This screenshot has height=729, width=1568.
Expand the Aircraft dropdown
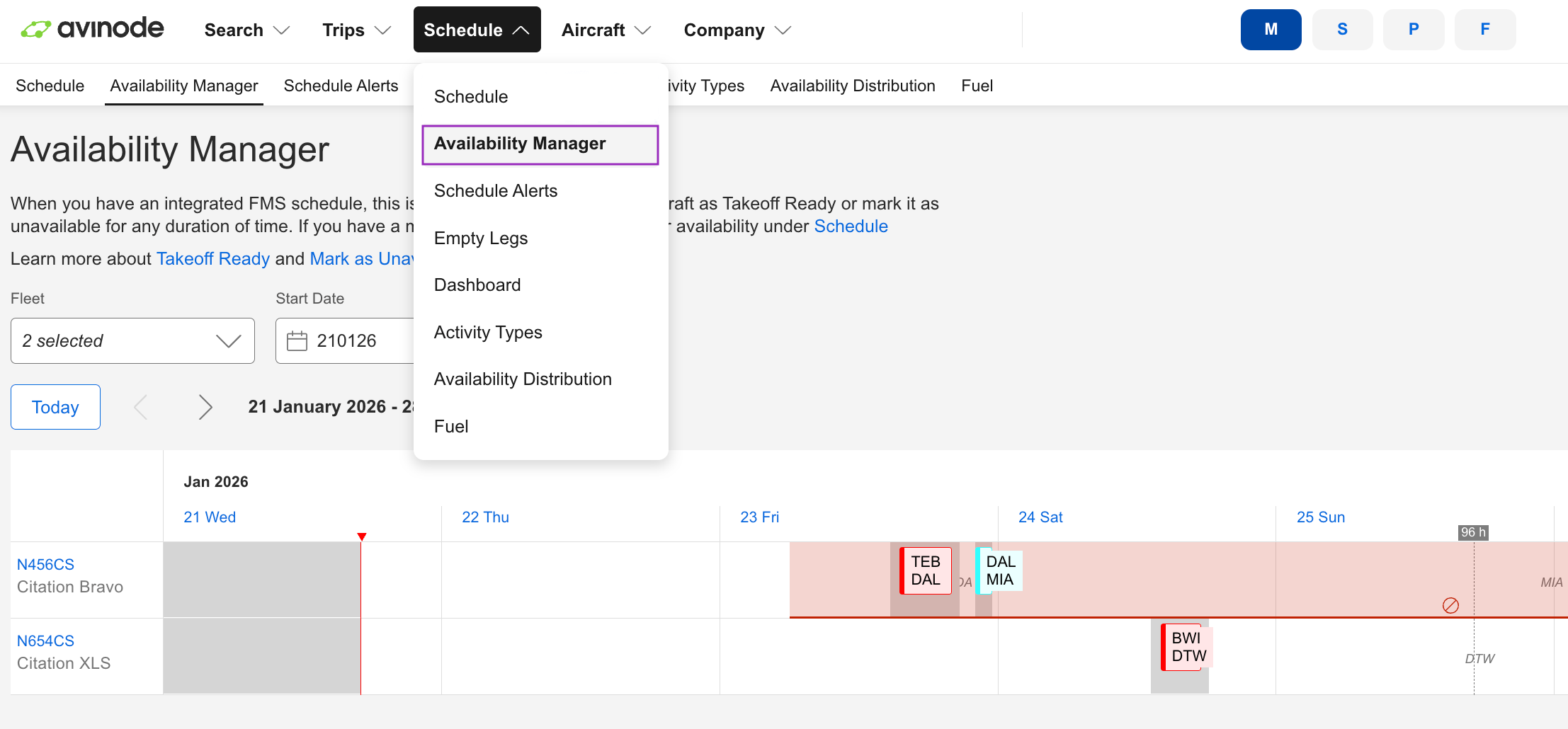[606, 30]
